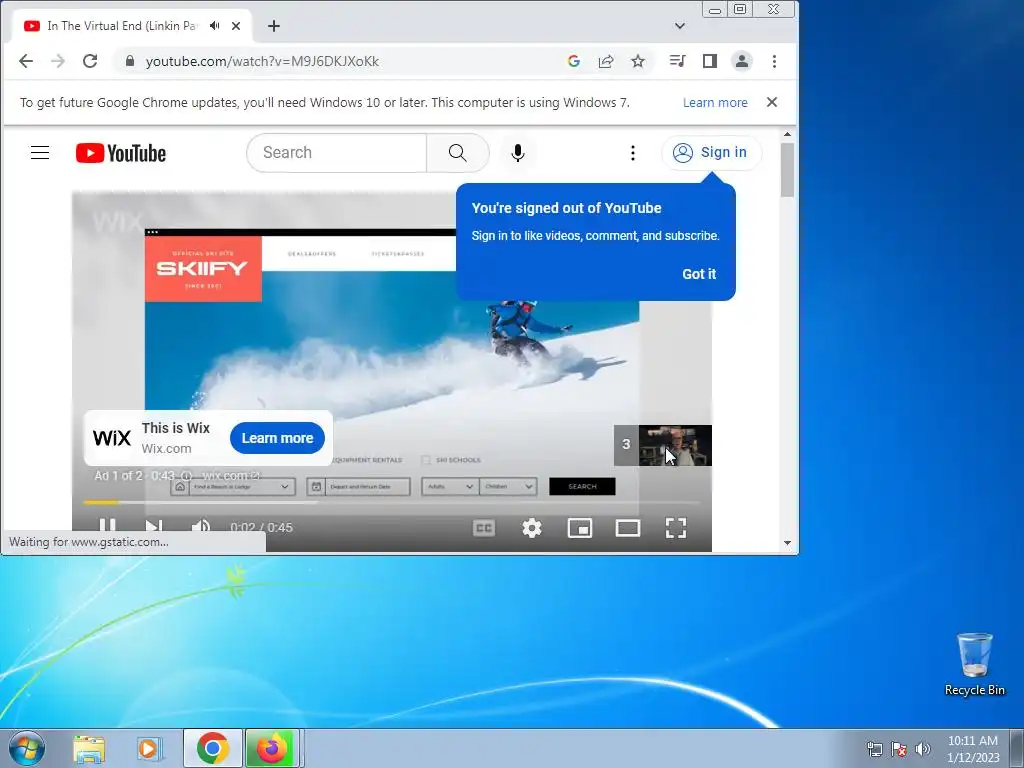Share this page icon in address bar
The image size is (1024, 768).
606,61
